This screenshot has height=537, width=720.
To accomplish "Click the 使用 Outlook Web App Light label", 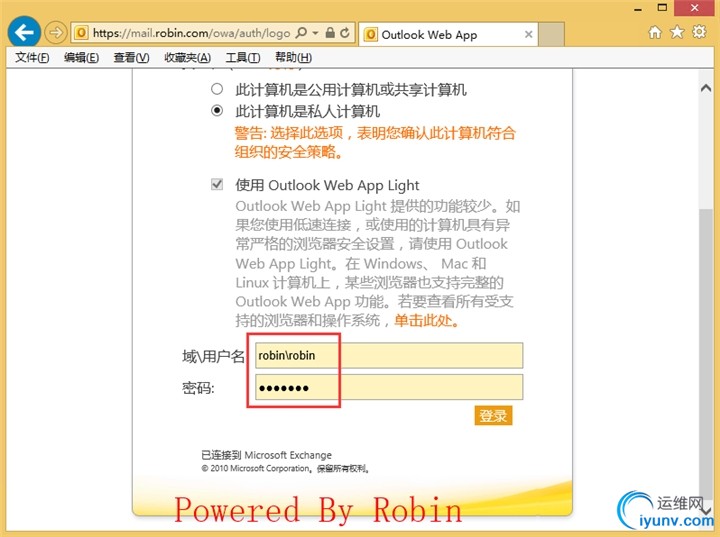I will coord(327,185).
